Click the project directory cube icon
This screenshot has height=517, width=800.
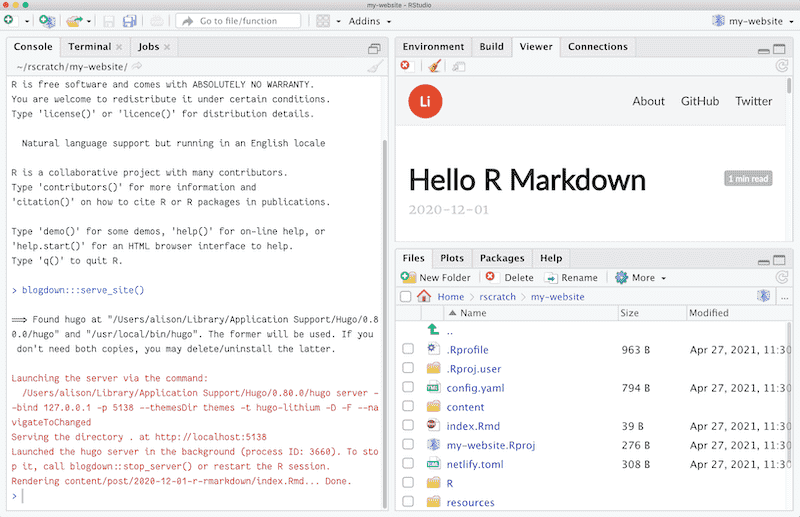pyautogui.click(x=763, y=296)
